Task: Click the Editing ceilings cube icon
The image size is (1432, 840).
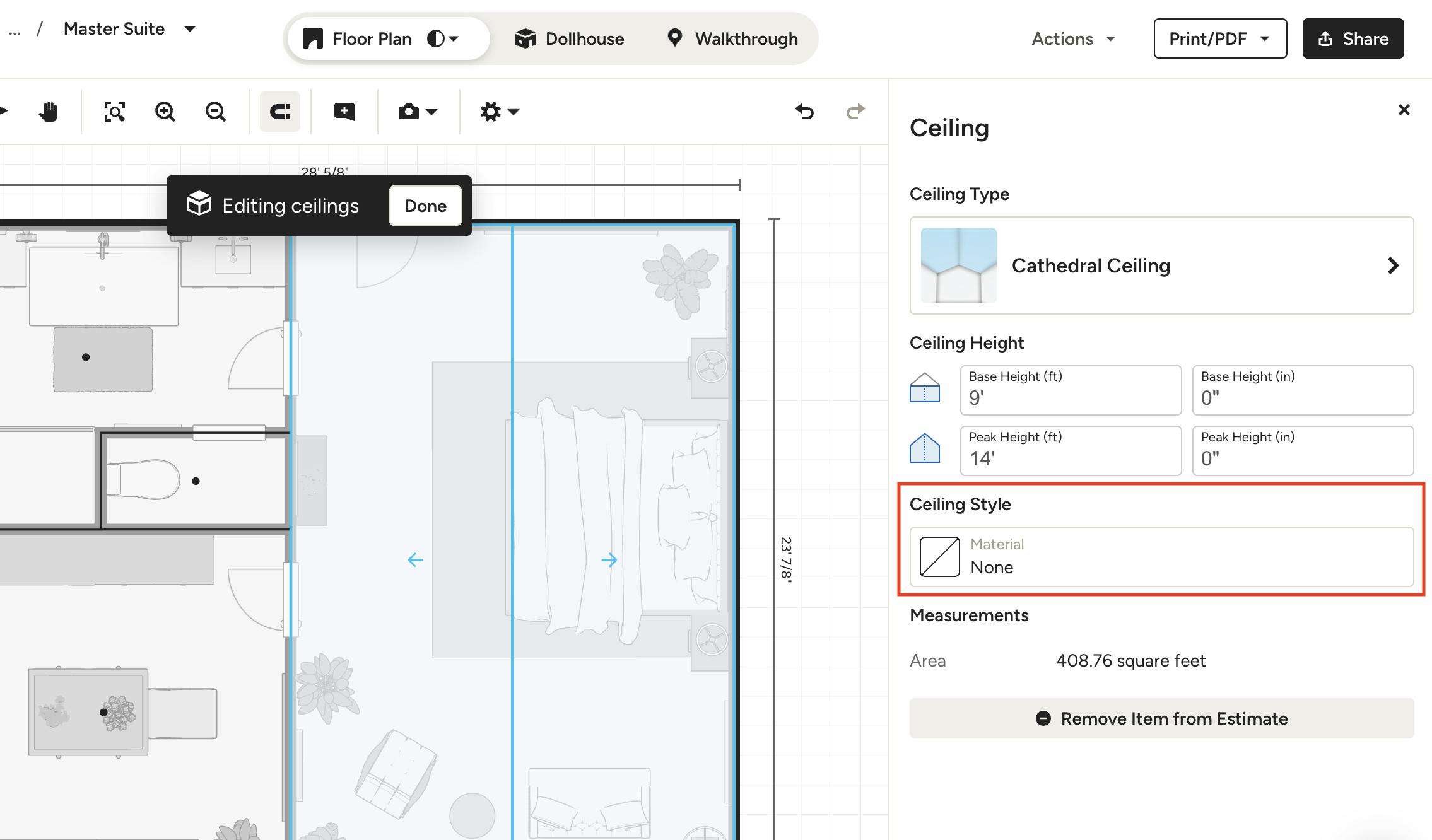Action: tap(199, 204)
